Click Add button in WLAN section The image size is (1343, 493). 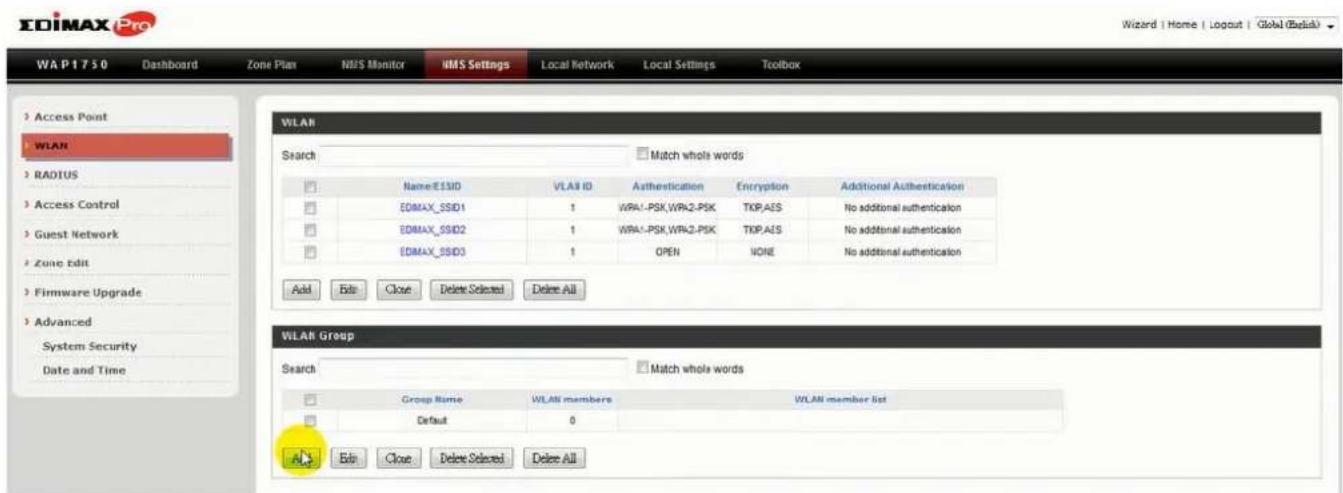[x=302, y=290]
